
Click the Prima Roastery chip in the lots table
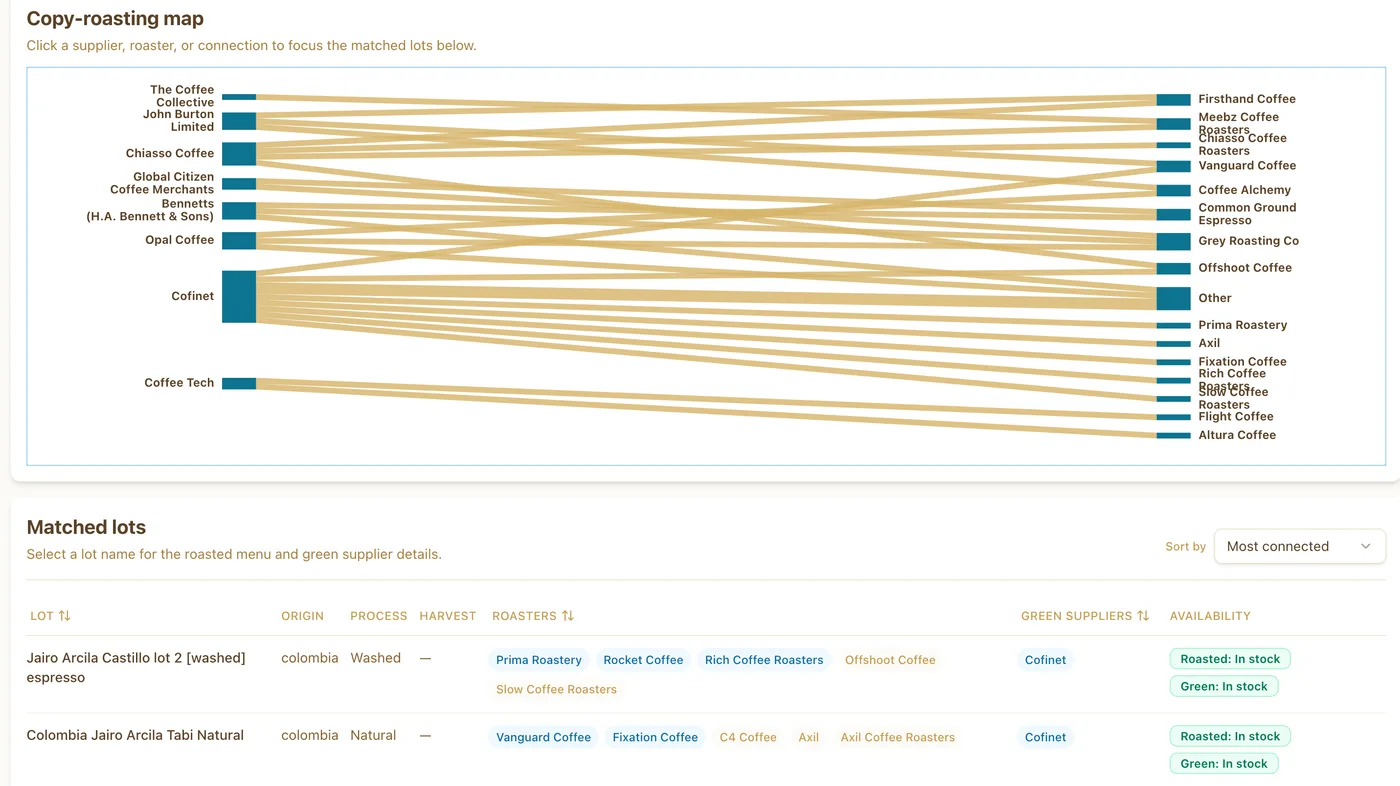pos(539,660)
